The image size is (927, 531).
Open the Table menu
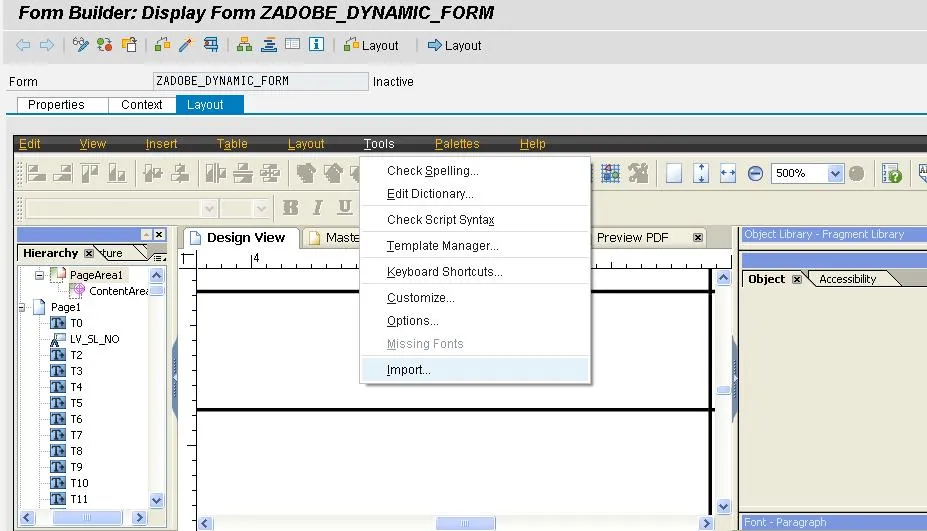click(x=232, y=144)
